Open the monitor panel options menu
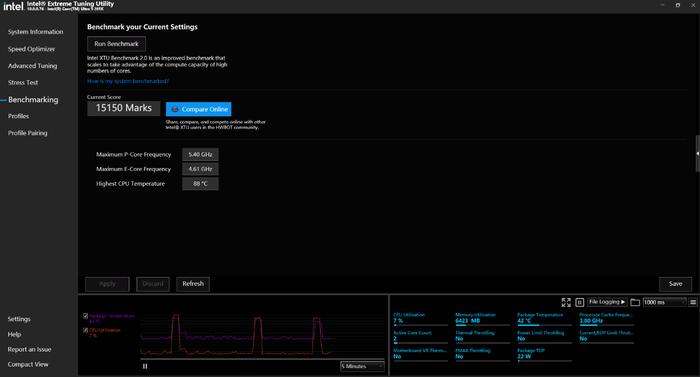 (x=693, y=302)
